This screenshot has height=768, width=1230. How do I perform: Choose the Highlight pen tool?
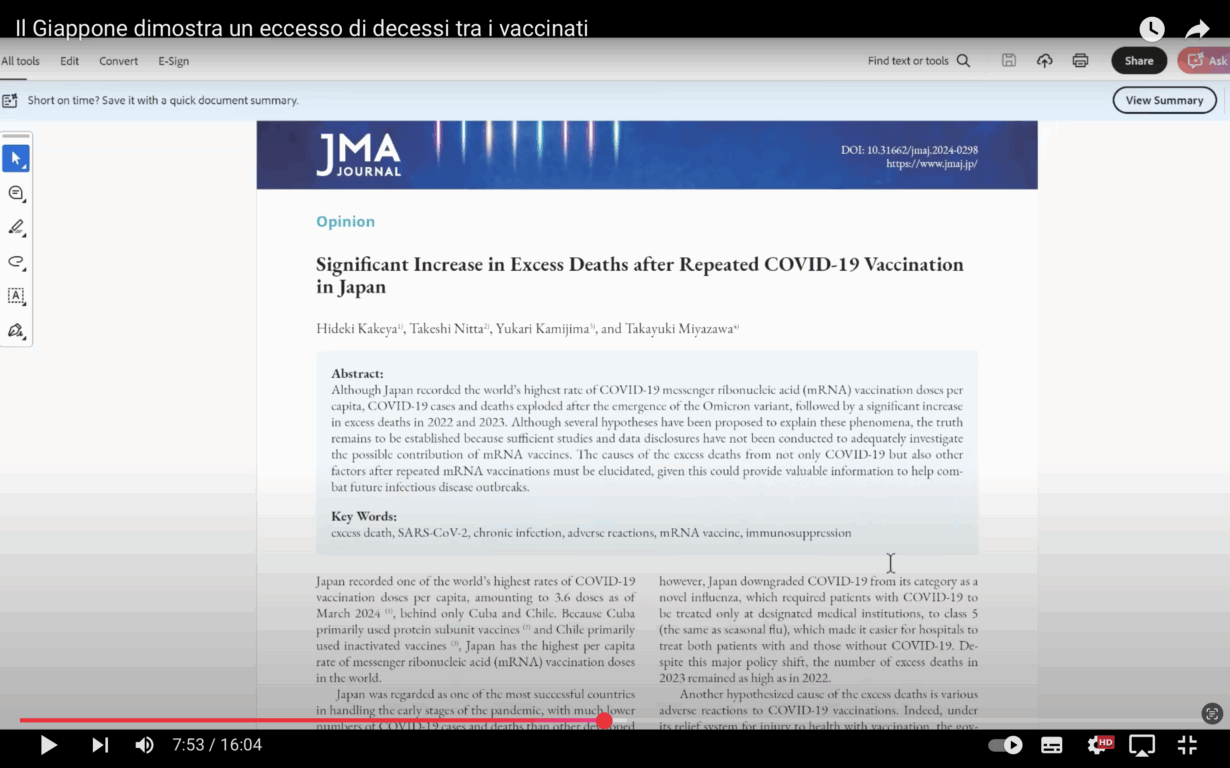[x=16, y=227]
